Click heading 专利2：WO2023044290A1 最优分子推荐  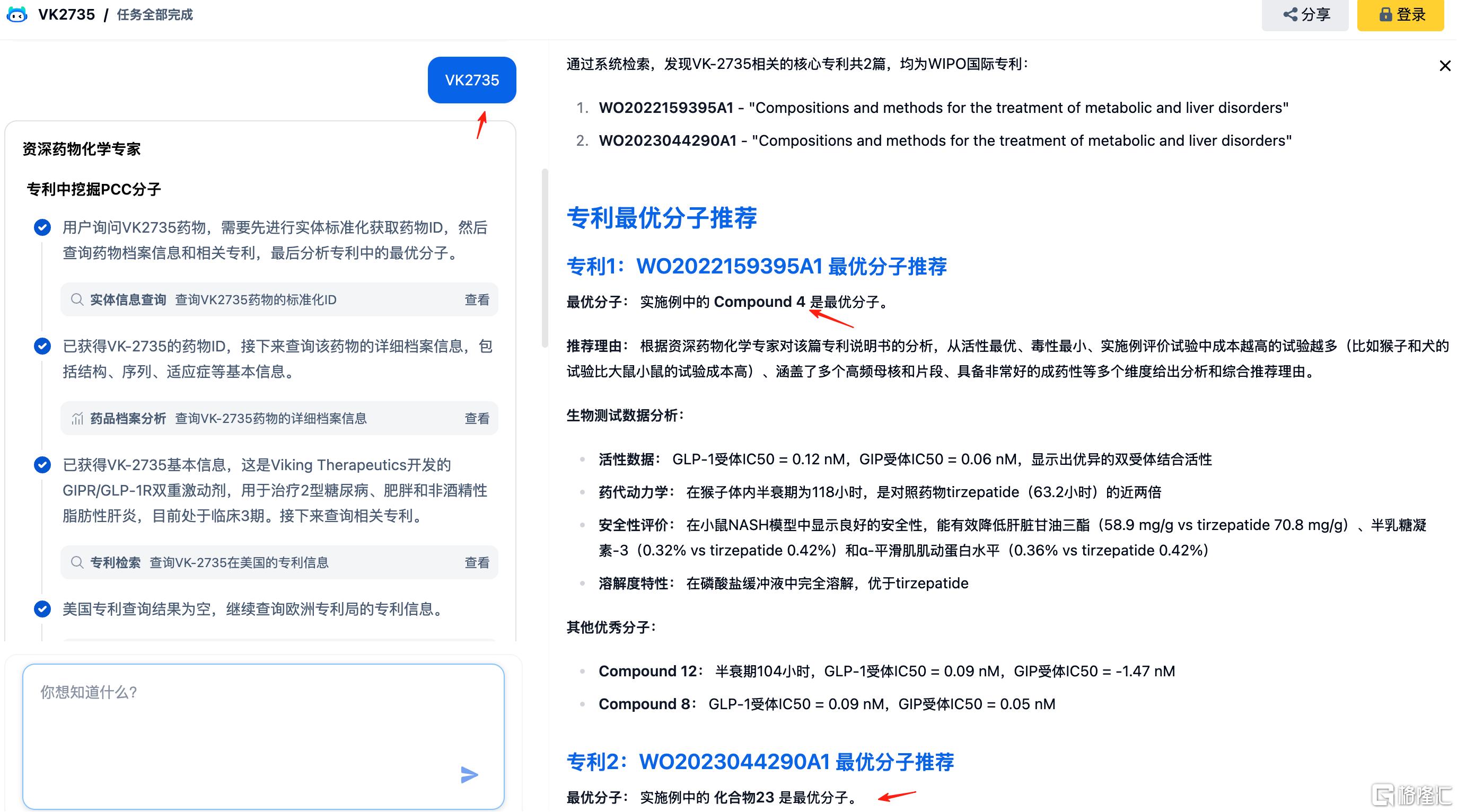[760, 762]
